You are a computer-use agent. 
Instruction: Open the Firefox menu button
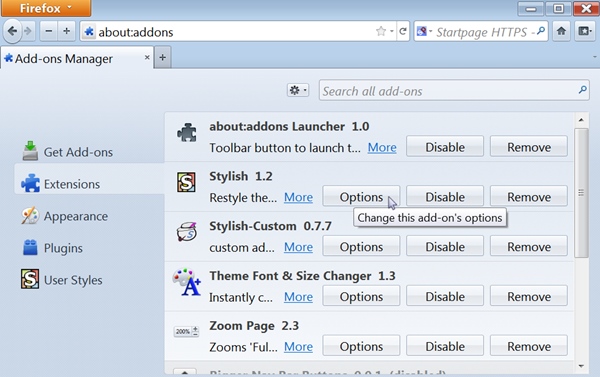46,8
